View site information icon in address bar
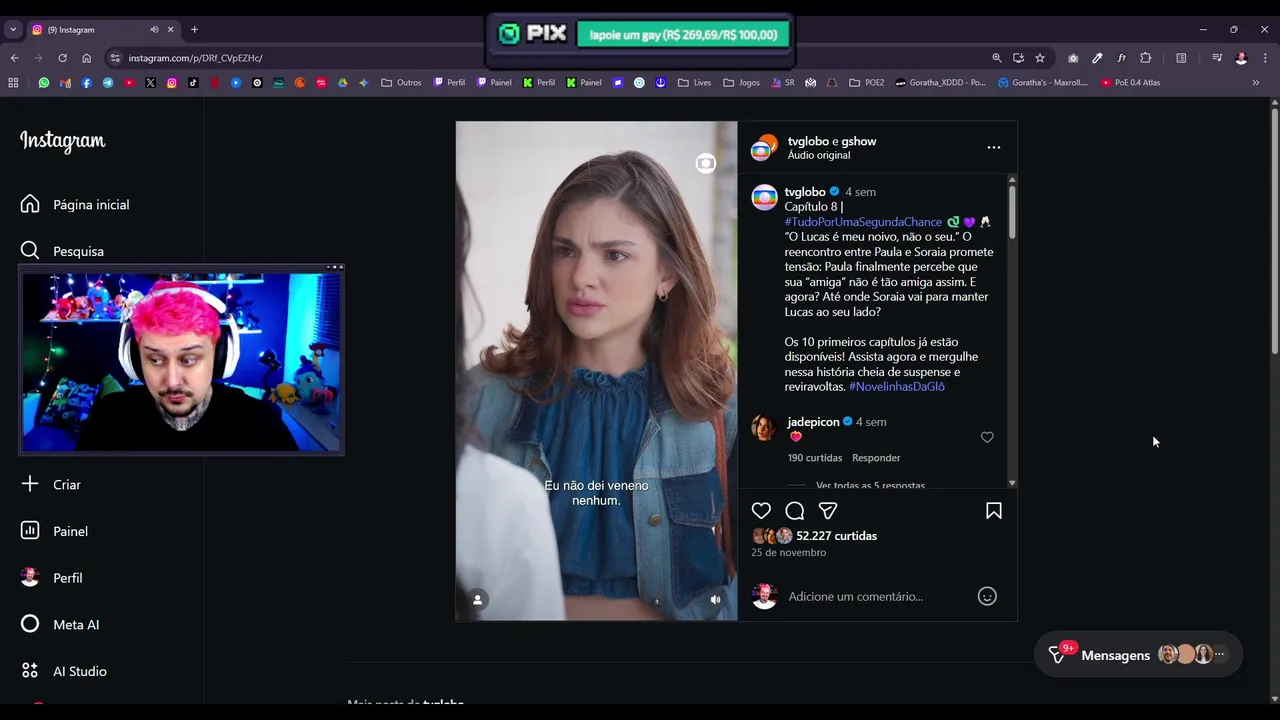Screen dimensions: 1280x720 pos(115,58)
